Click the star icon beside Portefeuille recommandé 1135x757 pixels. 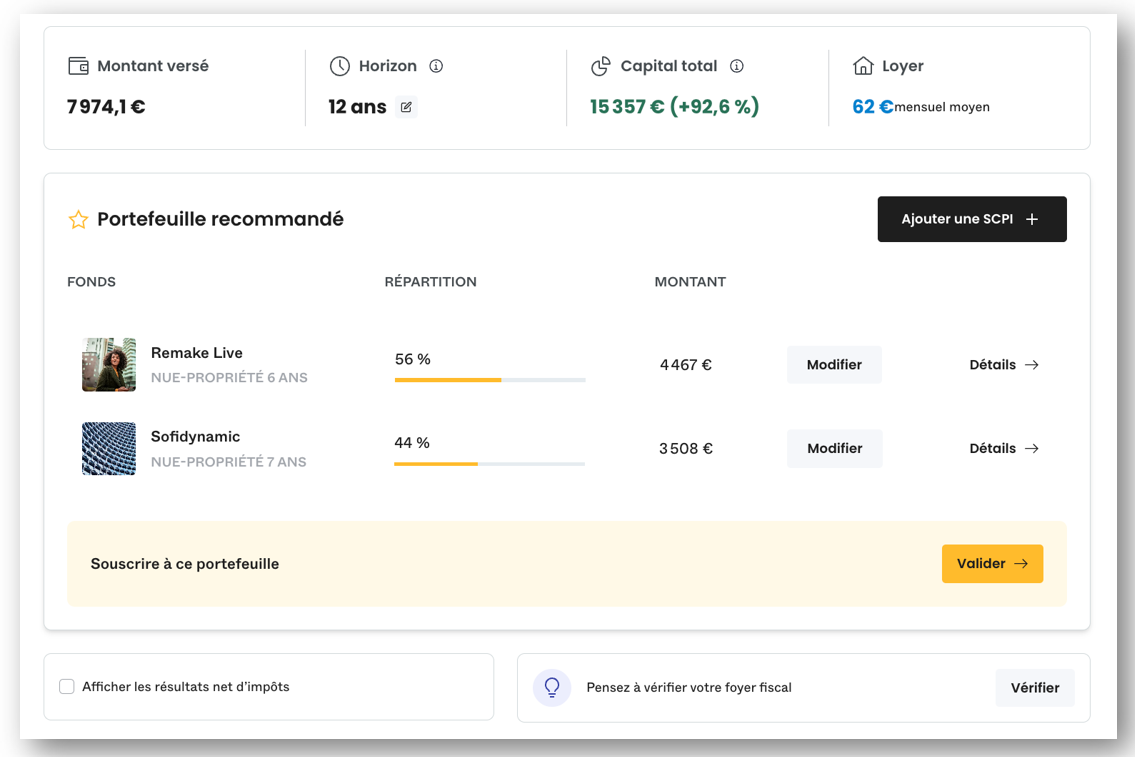click(78, 219)
